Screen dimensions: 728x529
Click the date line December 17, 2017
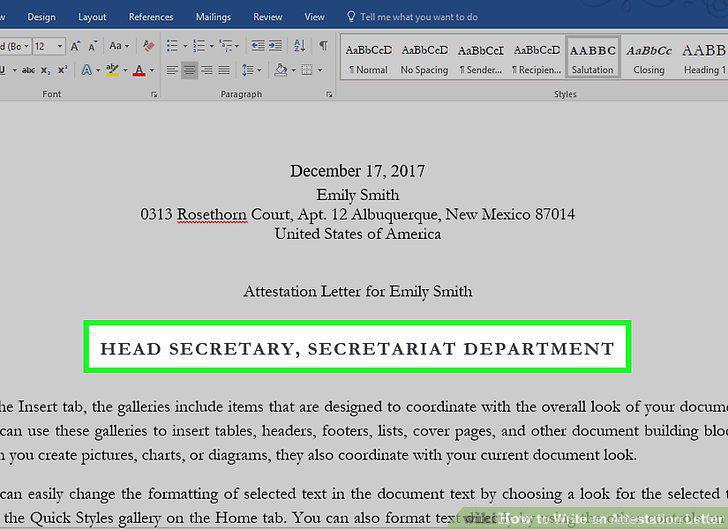tap(358, 171)
